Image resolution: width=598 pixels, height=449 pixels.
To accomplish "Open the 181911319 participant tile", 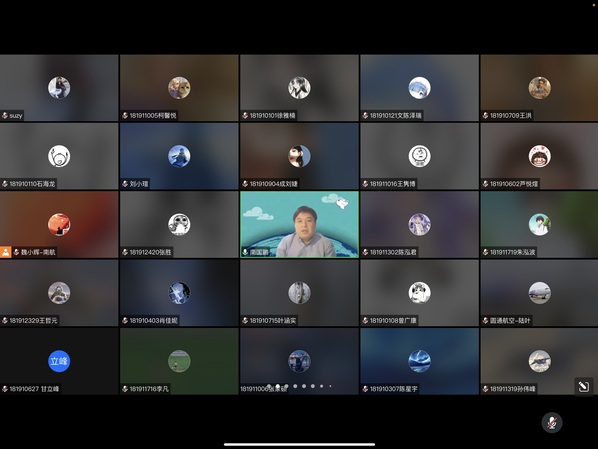I will pos(539,361).
